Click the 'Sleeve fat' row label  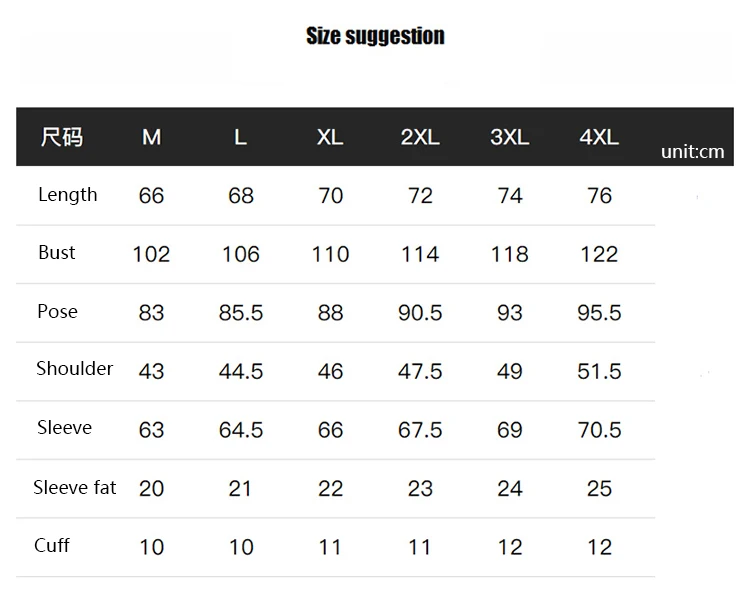point(75,488)
